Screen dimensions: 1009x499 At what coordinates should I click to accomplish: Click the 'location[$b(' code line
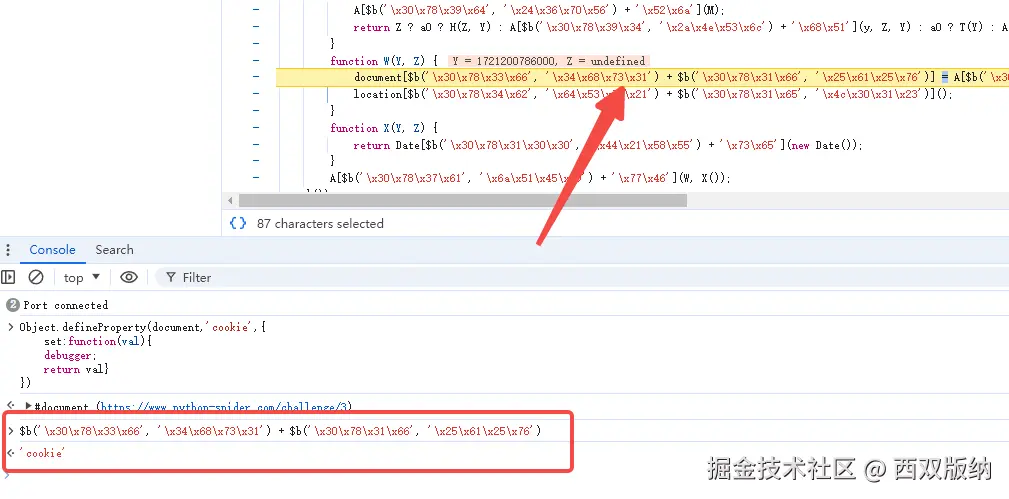[653, 94]
